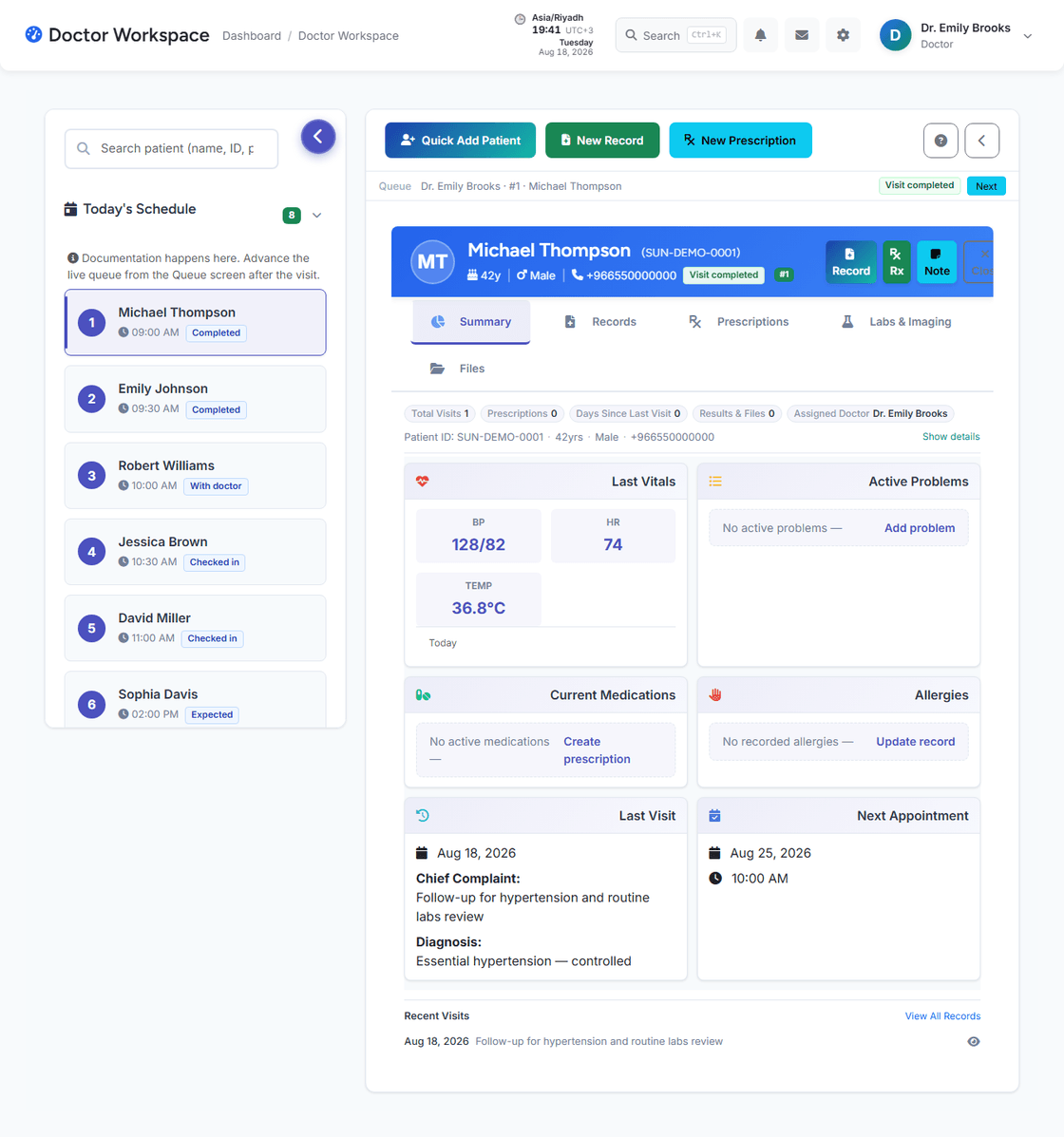Open the Prescriptions tab
Screen dimensions: 1064x1137
[x=738, y=321]
